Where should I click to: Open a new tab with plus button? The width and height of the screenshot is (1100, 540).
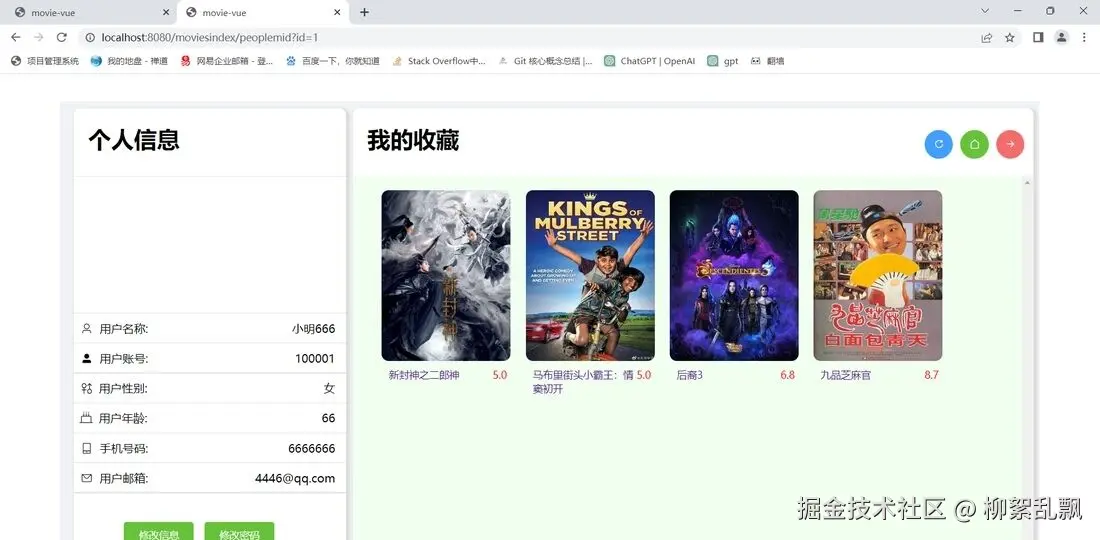click(364, 12)
